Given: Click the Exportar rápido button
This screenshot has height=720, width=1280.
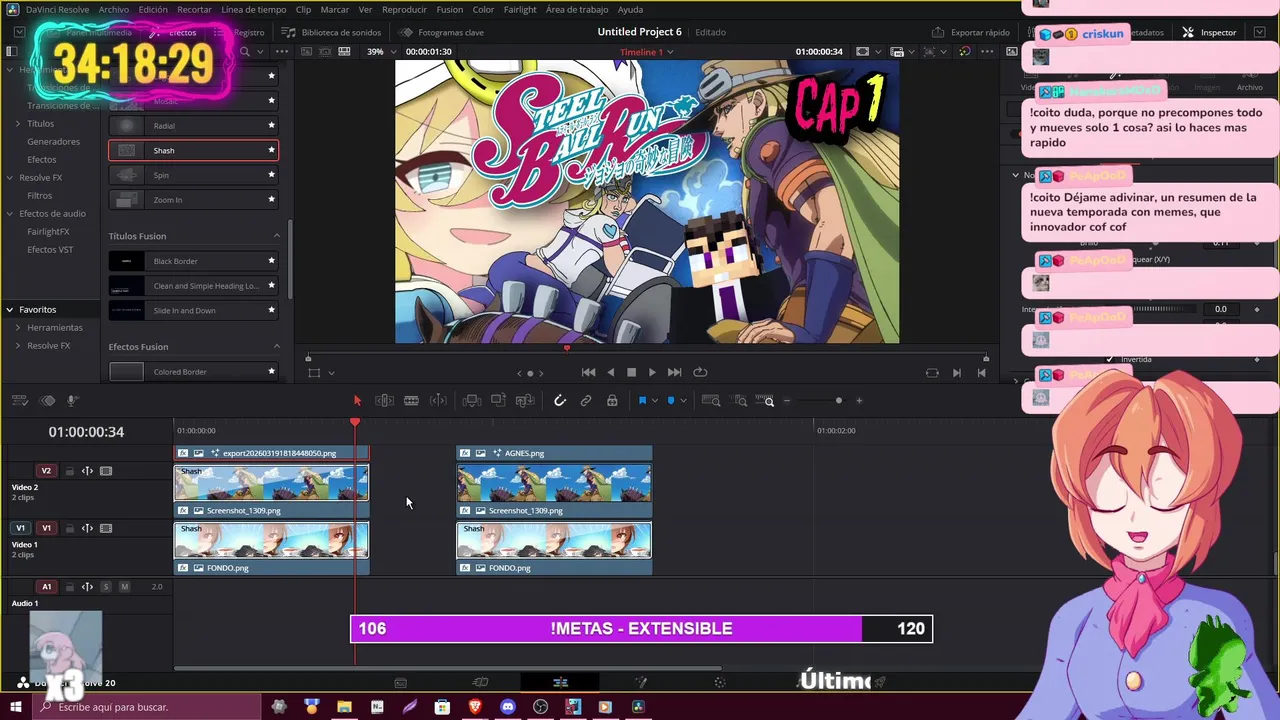Looking at the screenshot, I should click(x=972, y=32).
